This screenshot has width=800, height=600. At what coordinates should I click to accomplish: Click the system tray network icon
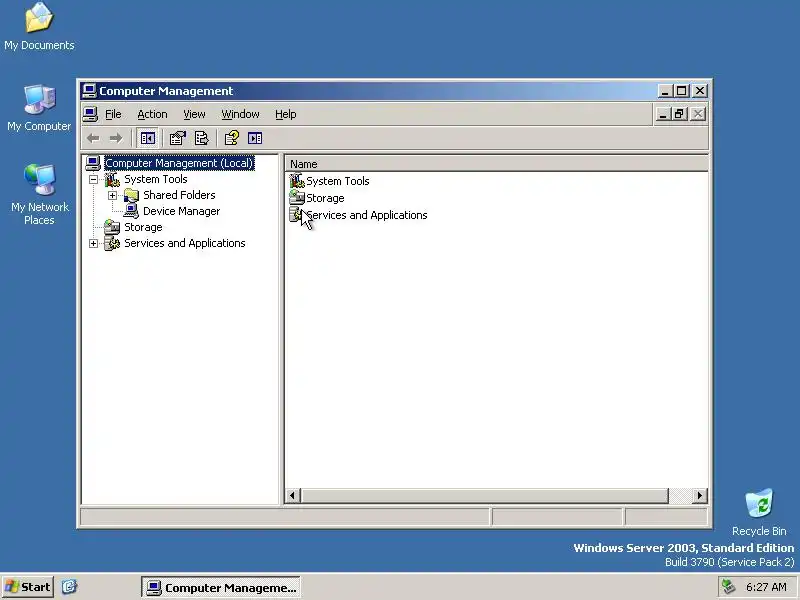coord(728,587)
